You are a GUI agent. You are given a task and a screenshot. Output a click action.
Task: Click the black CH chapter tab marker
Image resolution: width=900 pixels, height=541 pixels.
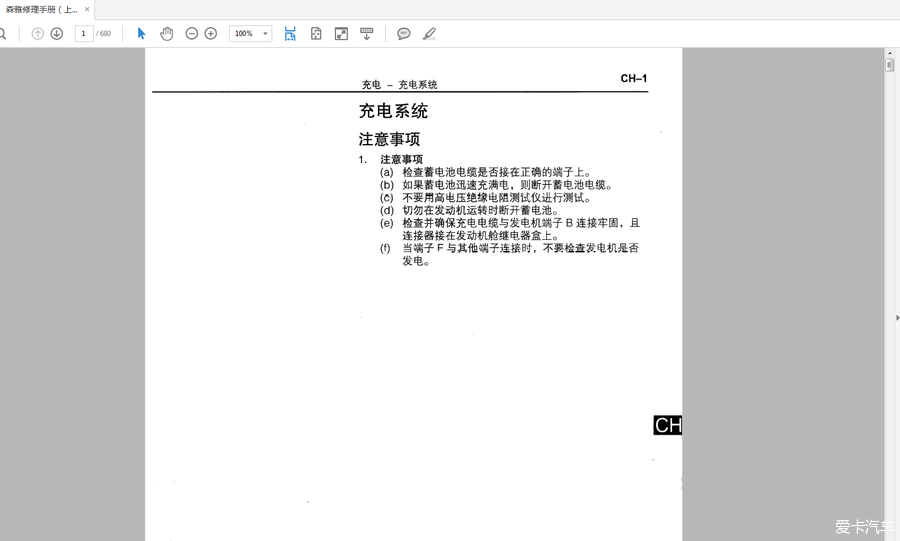668,425
